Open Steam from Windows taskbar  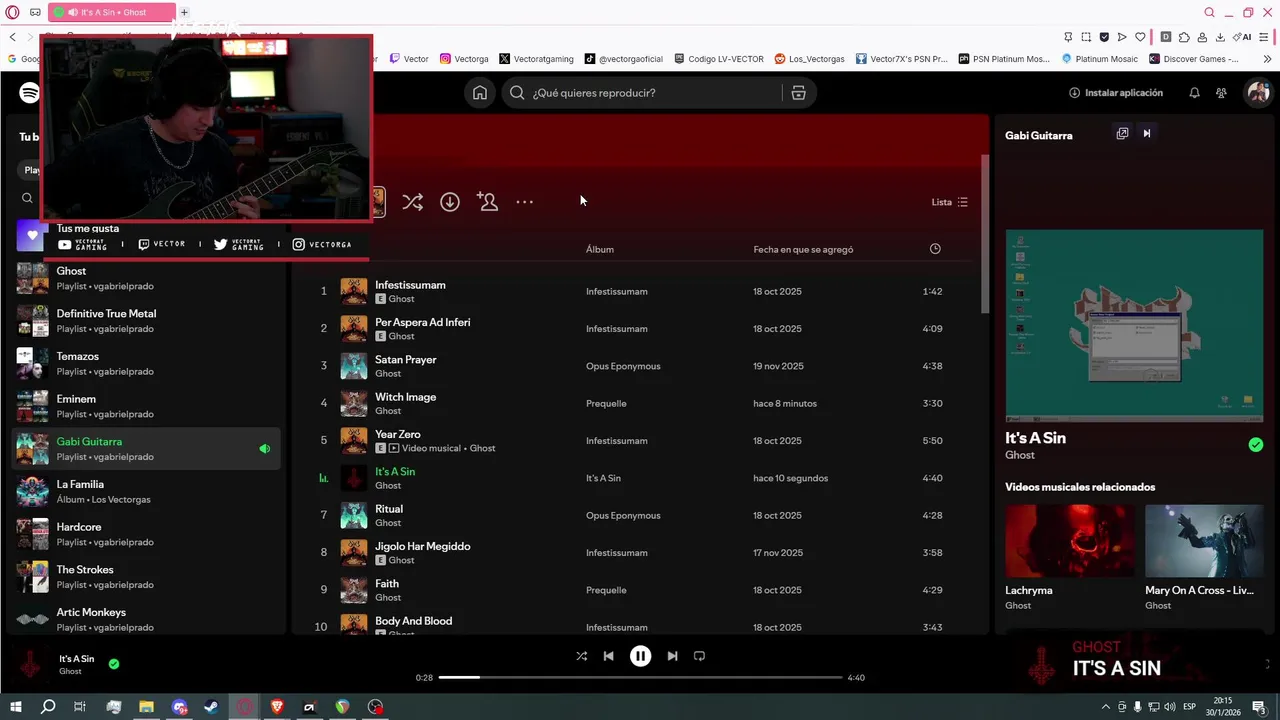pyautogui.click(x=211, y=707)
